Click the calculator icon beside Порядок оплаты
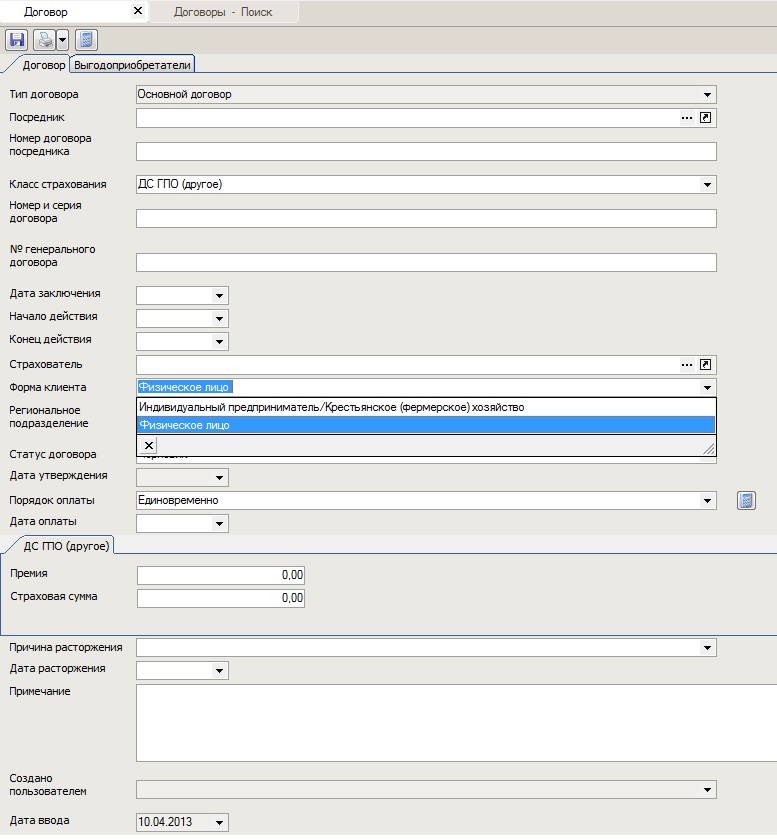777x840 pixels. click(746, 500)
